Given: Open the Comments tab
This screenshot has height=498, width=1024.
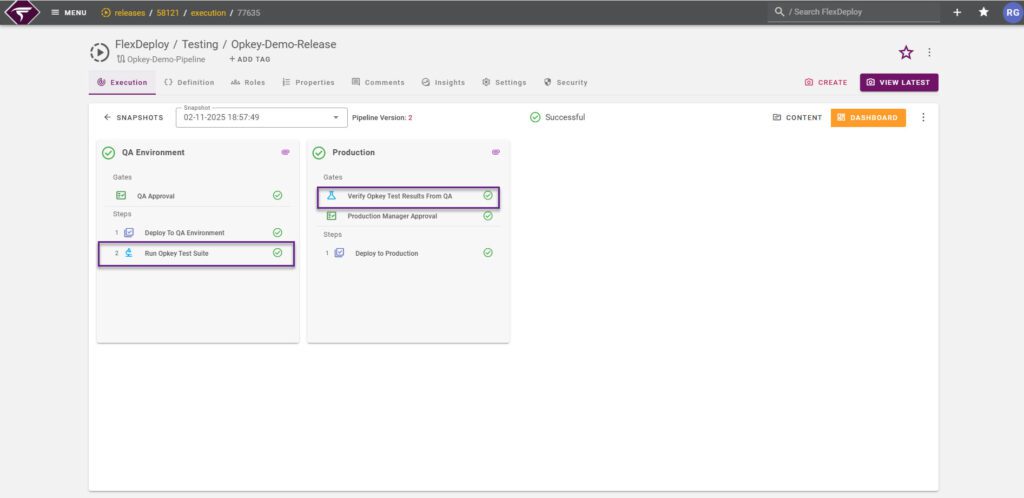Looking at the screenshot, I should coord(378,83).
